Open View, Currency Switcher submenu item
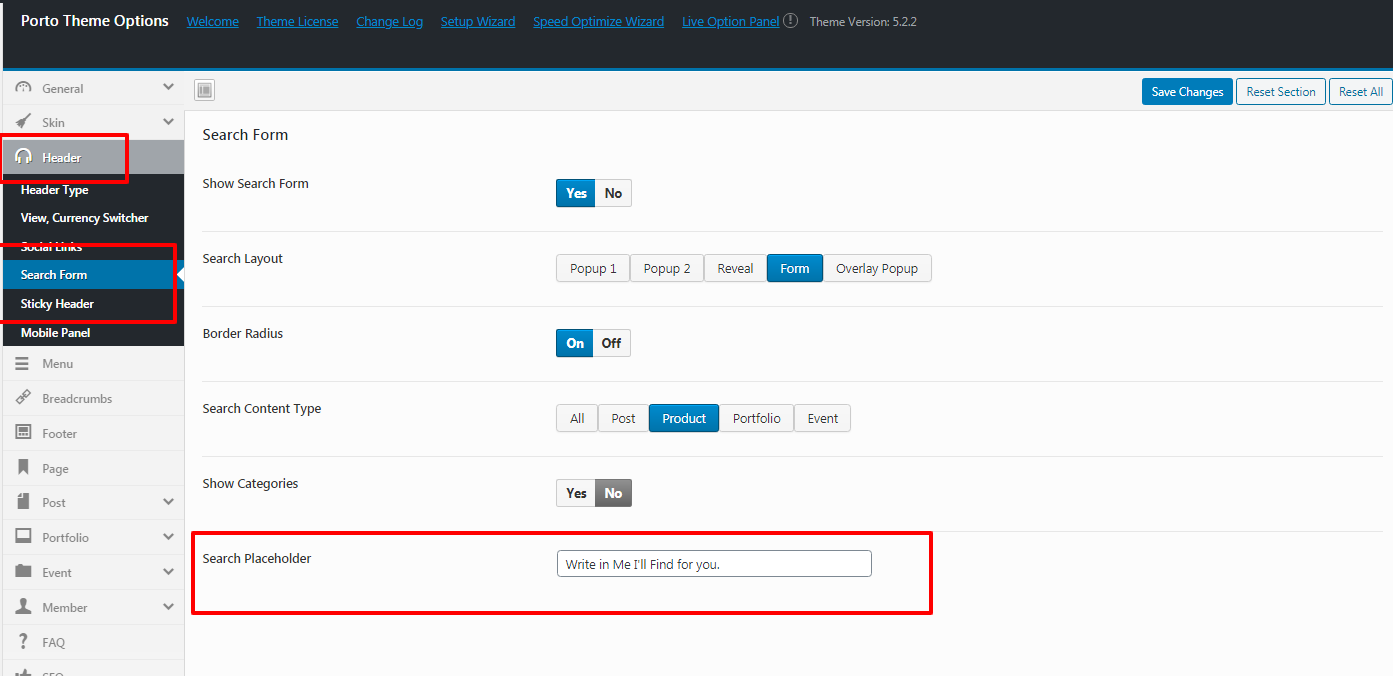This screenshot has height=676, width=1393. pyautogui.click(x=92, y=217)
